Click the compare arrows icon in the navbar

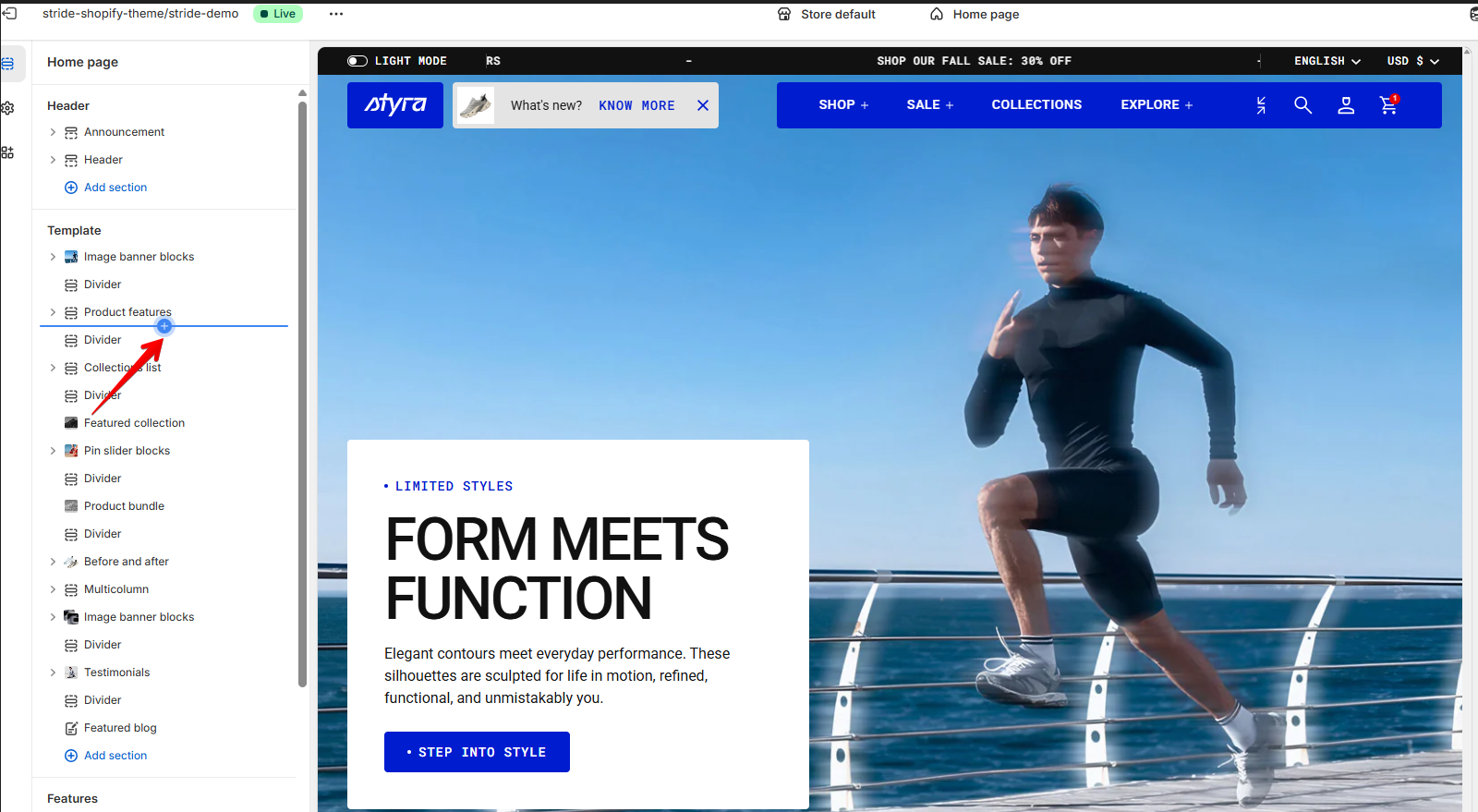[1261, 105]
